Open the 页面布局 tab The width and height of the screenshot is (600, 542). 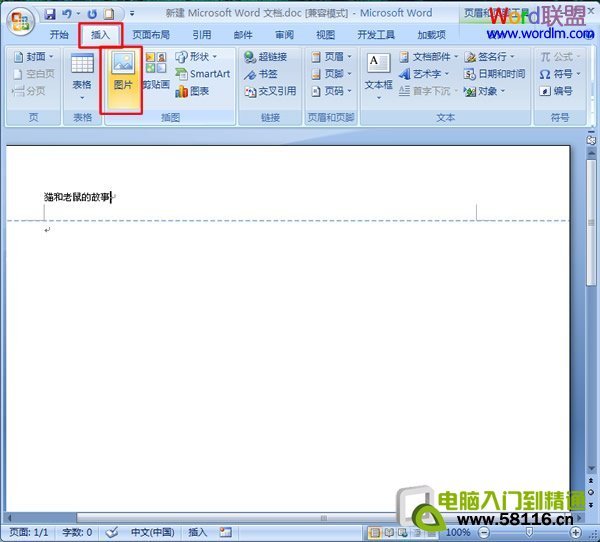tap(151, 35)
